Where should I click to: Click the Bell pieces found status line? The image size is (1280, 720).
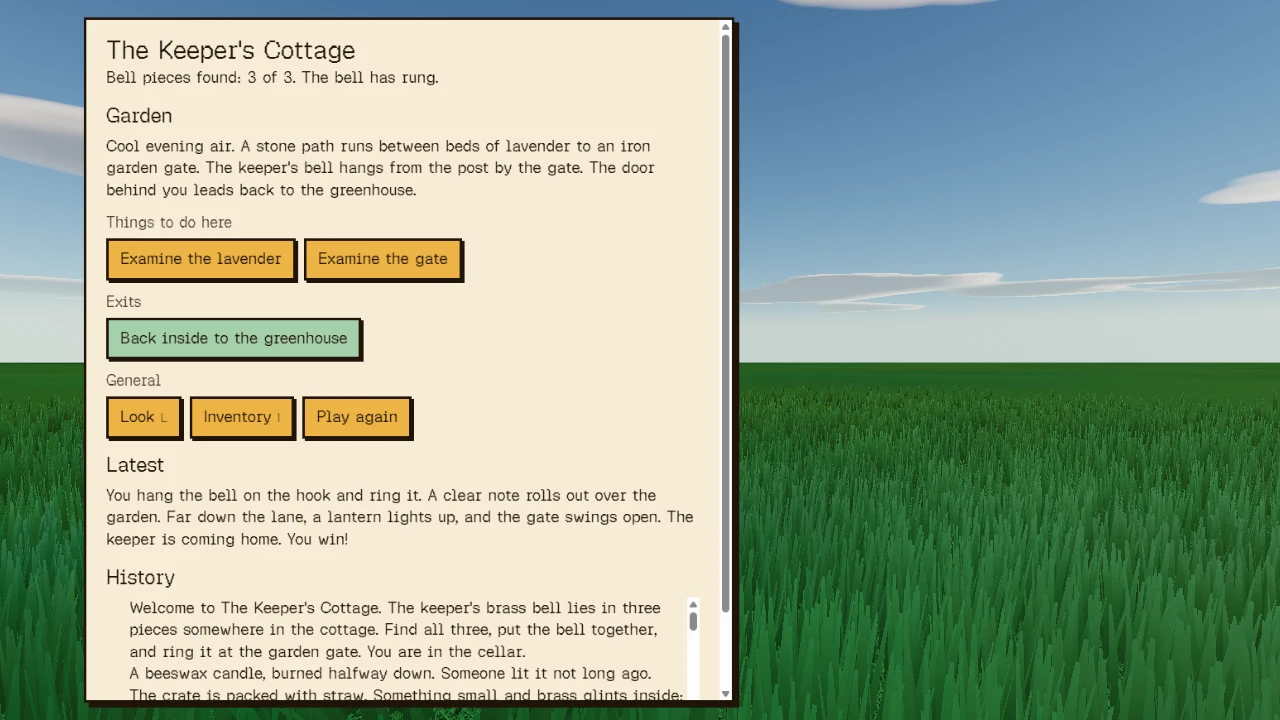point(272,77)
